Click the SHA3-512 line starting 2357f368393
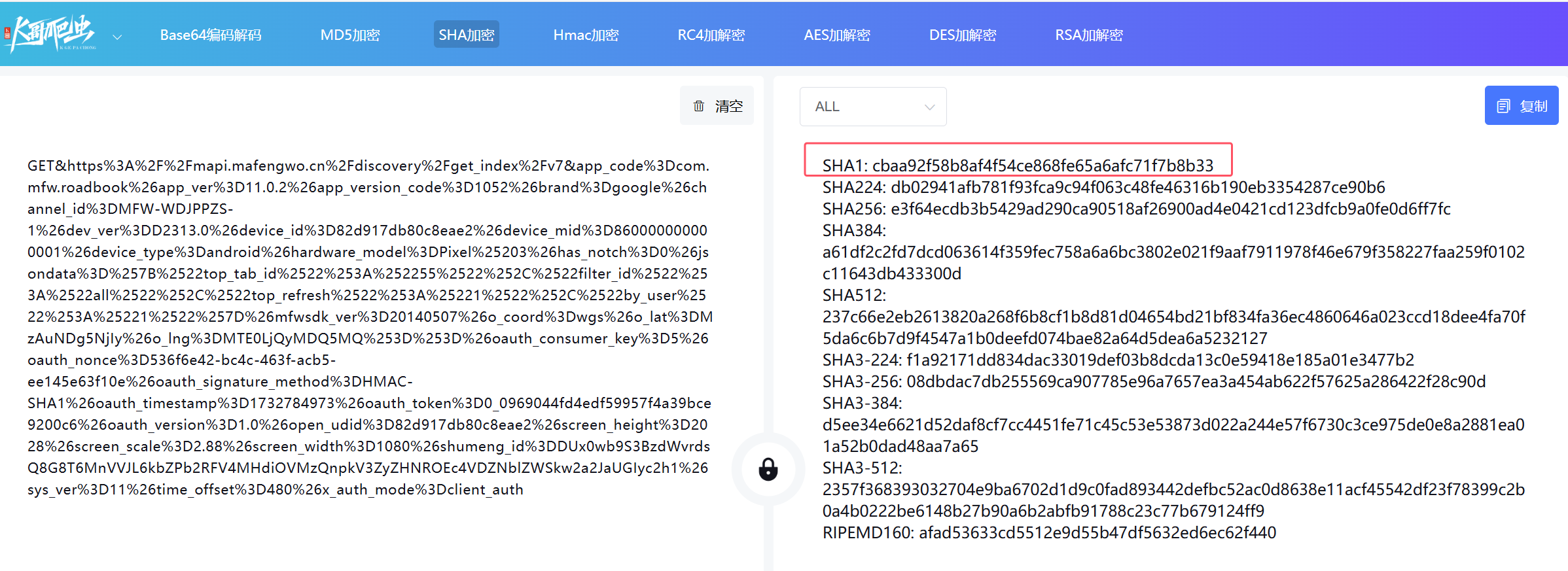This screenshot has height=571, width=1568. 1173,489
